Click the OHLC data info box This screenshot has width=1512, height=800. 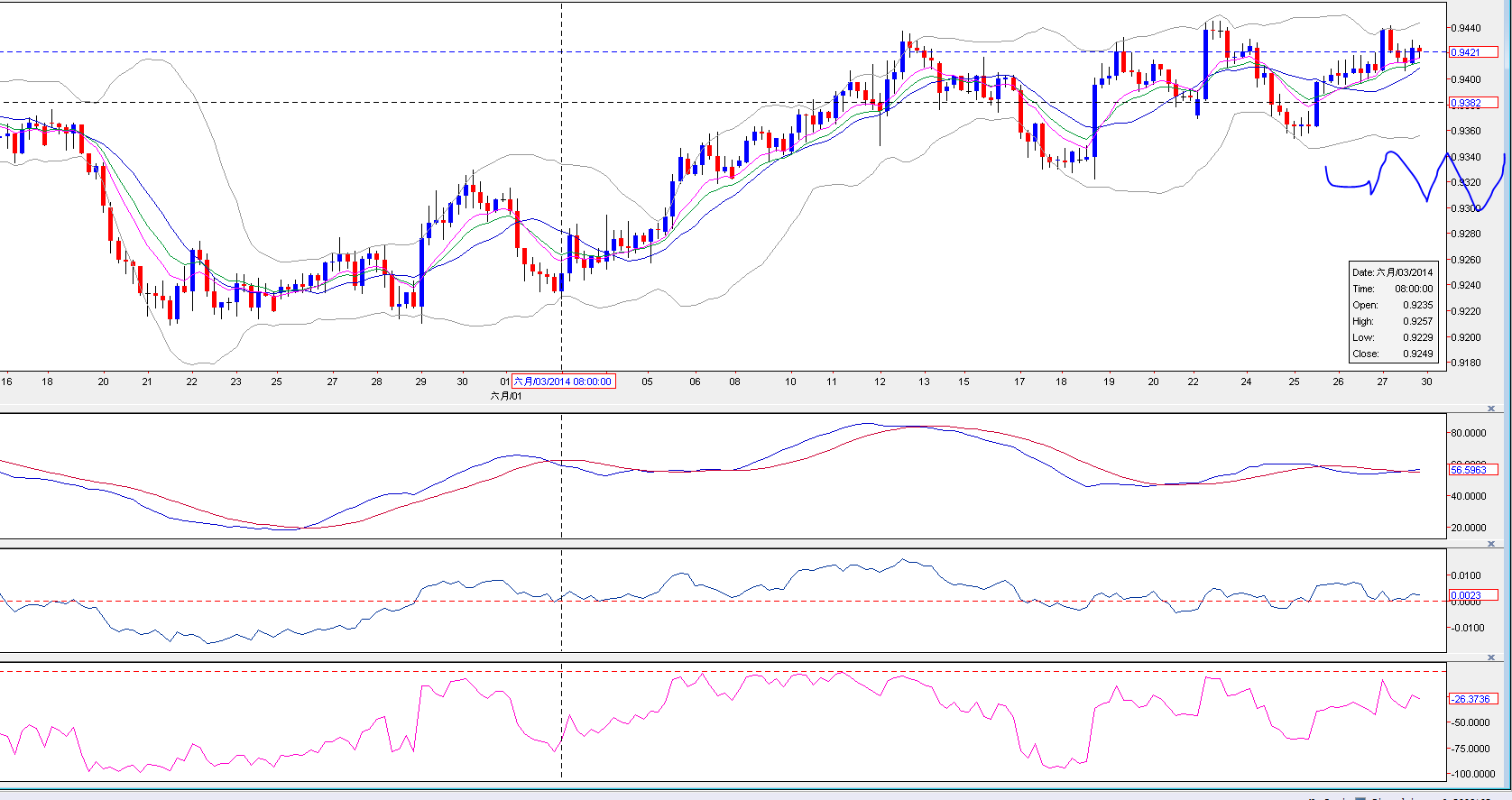point(1392,312)
